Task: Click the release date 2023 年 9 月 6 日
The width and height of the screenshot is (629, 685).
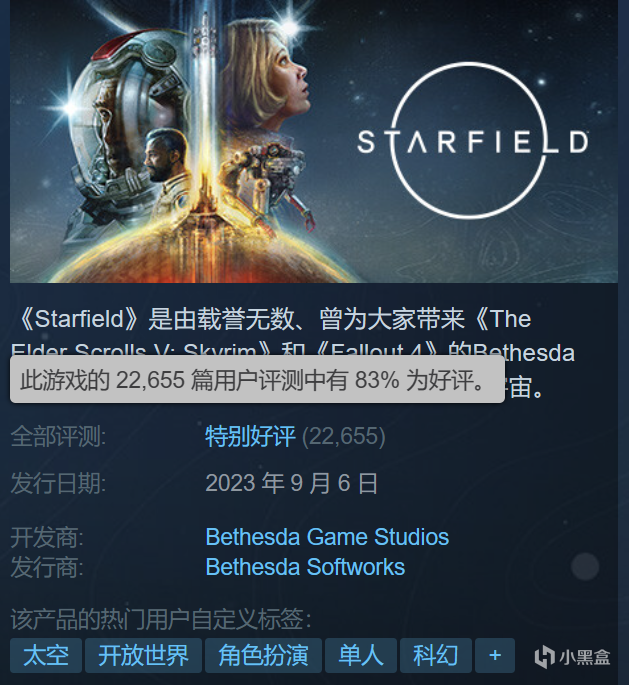Action: tap(291, 483)
